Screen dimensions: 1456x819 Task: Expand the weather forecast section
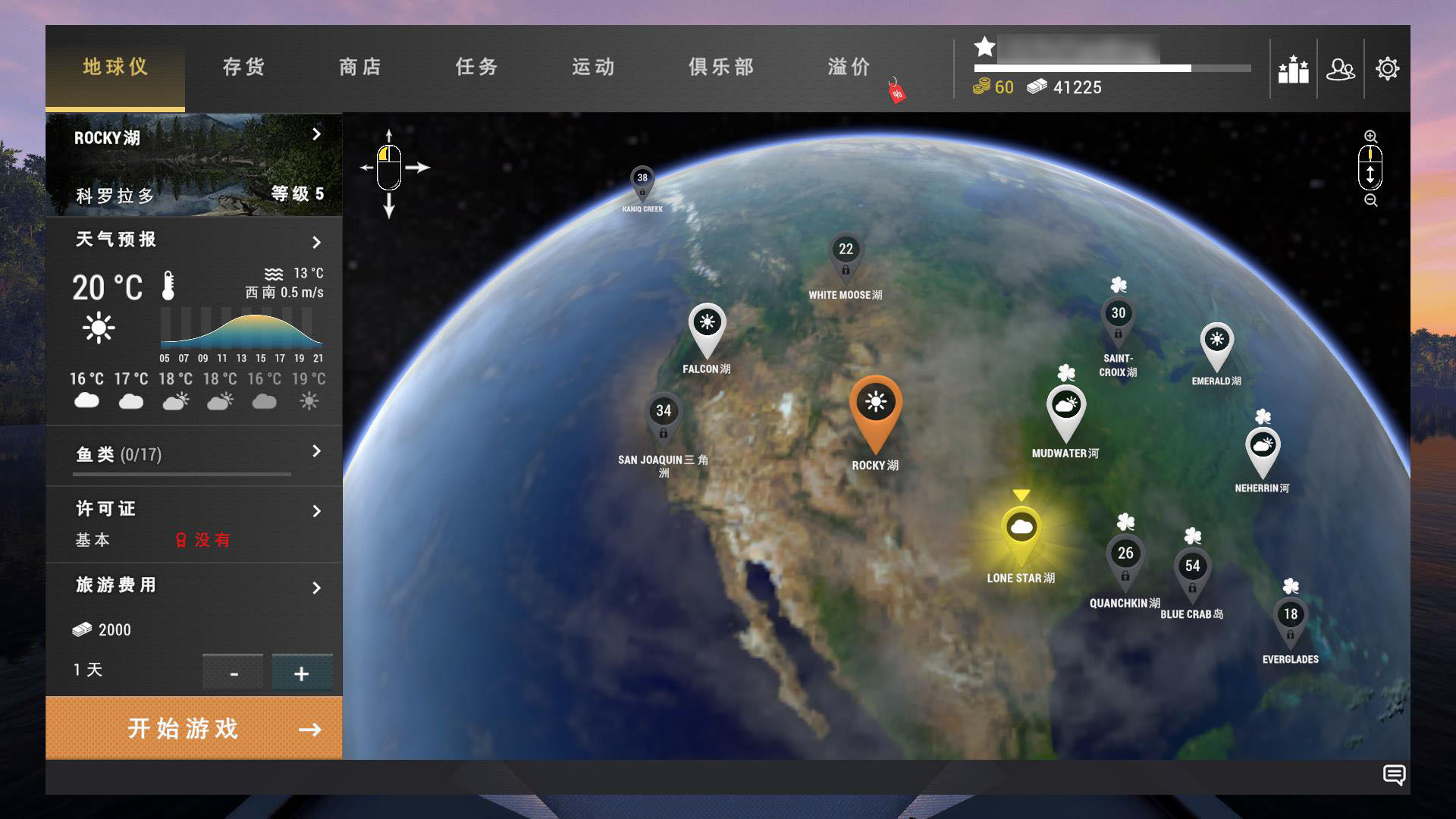pyautogui.click(x=316, y=243)
